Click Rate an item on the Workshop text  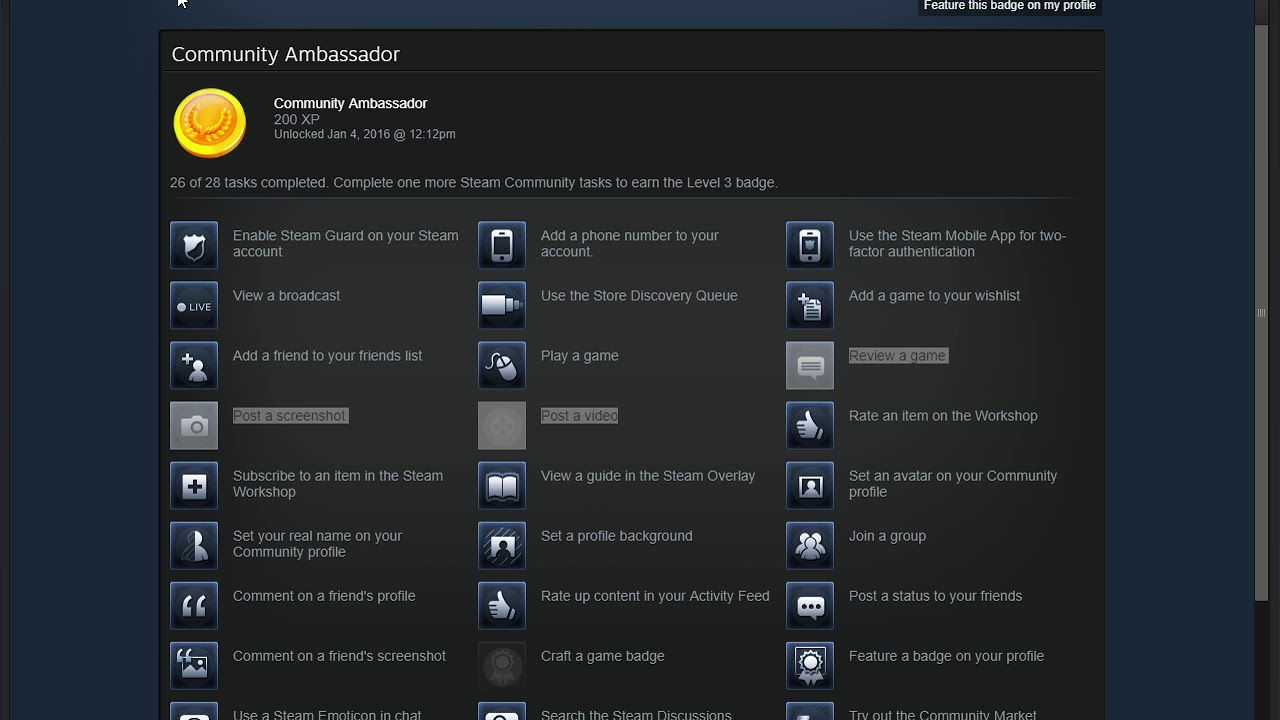click(x=943, y=416)
